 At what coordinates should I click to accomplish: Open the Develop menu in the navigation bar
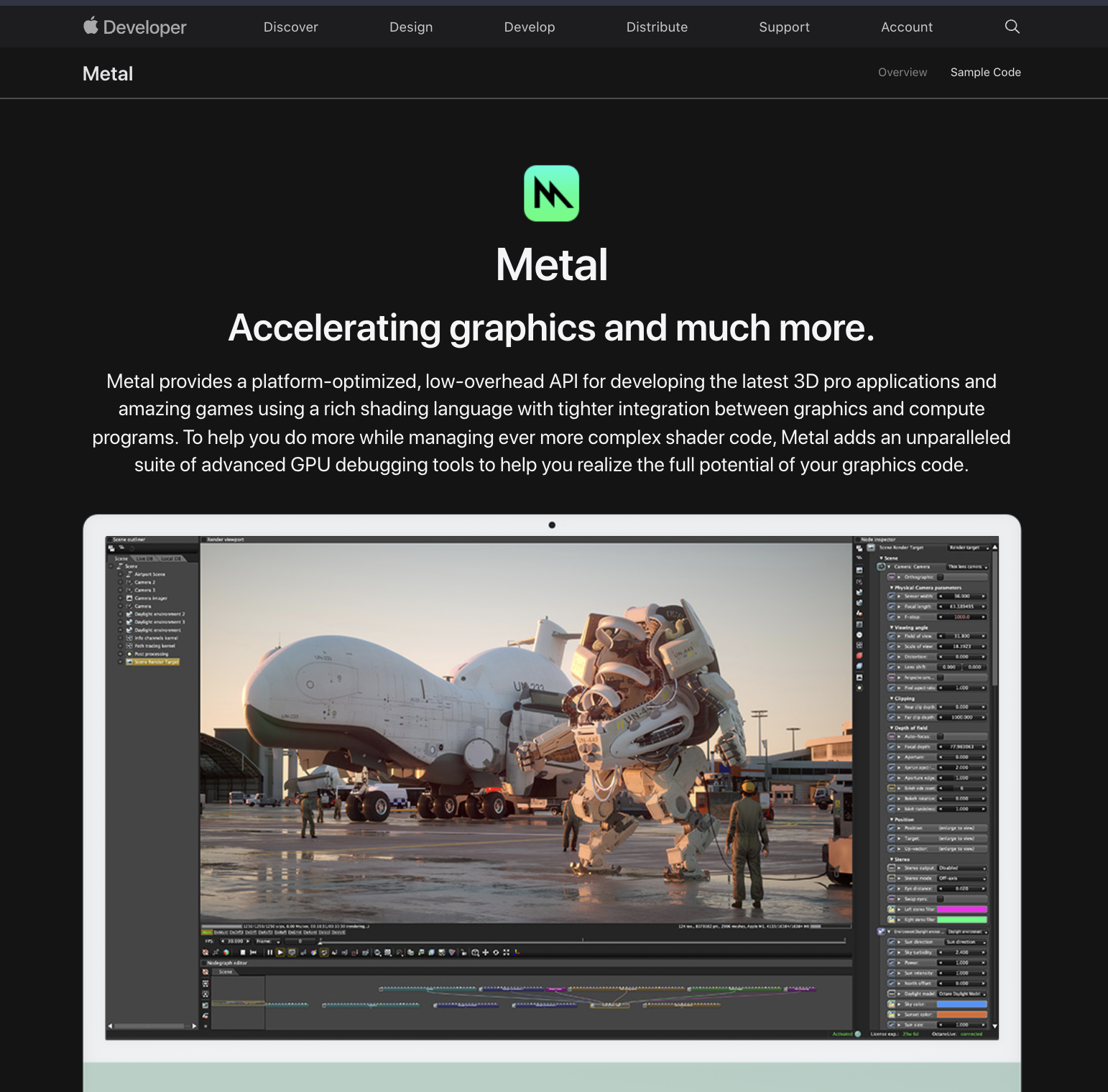coord(530,27)
